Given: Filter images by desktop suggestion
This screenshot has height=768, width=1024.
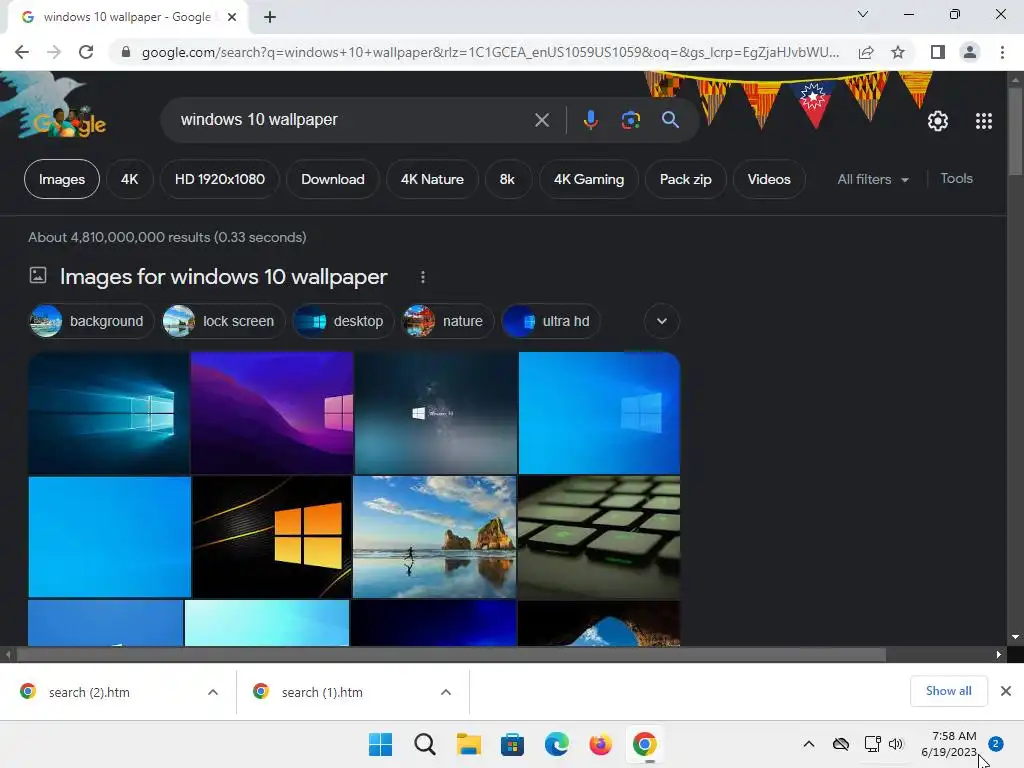Looking at the screenshot, I should [344, 321].
